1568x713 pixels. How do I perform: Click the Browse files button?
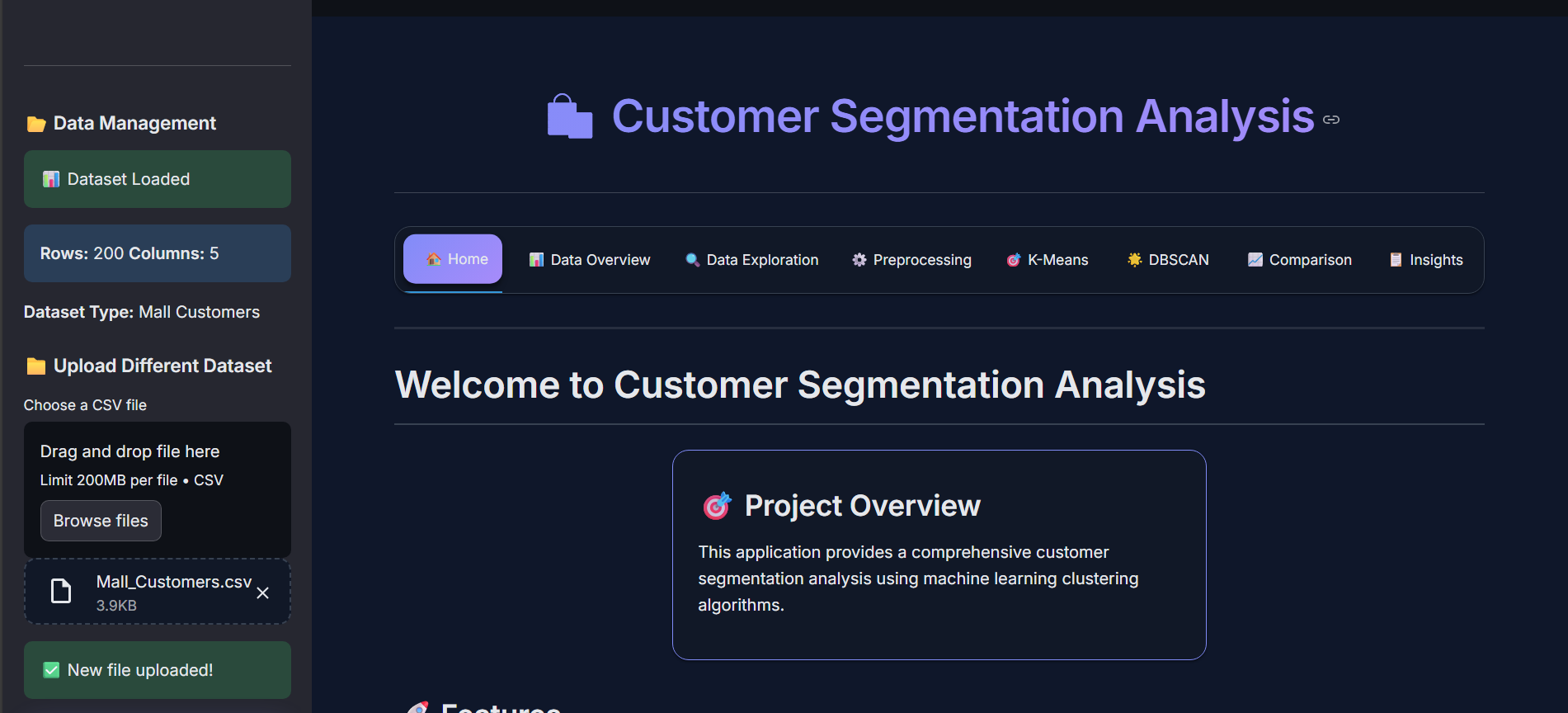coord(101,521)
